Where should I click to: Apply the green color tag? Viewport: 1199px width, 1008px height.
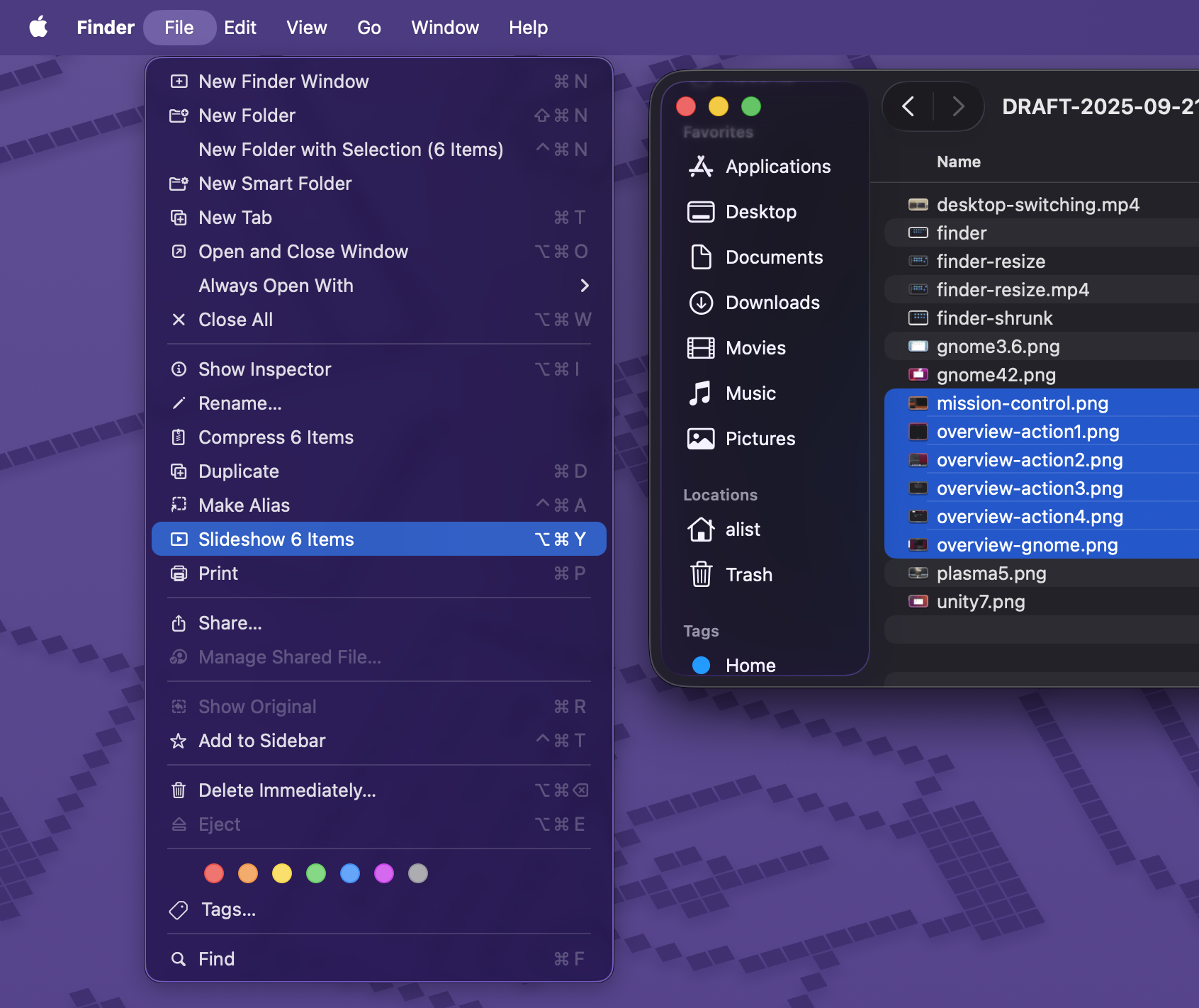pyautogui.click(x=316, y=873)
